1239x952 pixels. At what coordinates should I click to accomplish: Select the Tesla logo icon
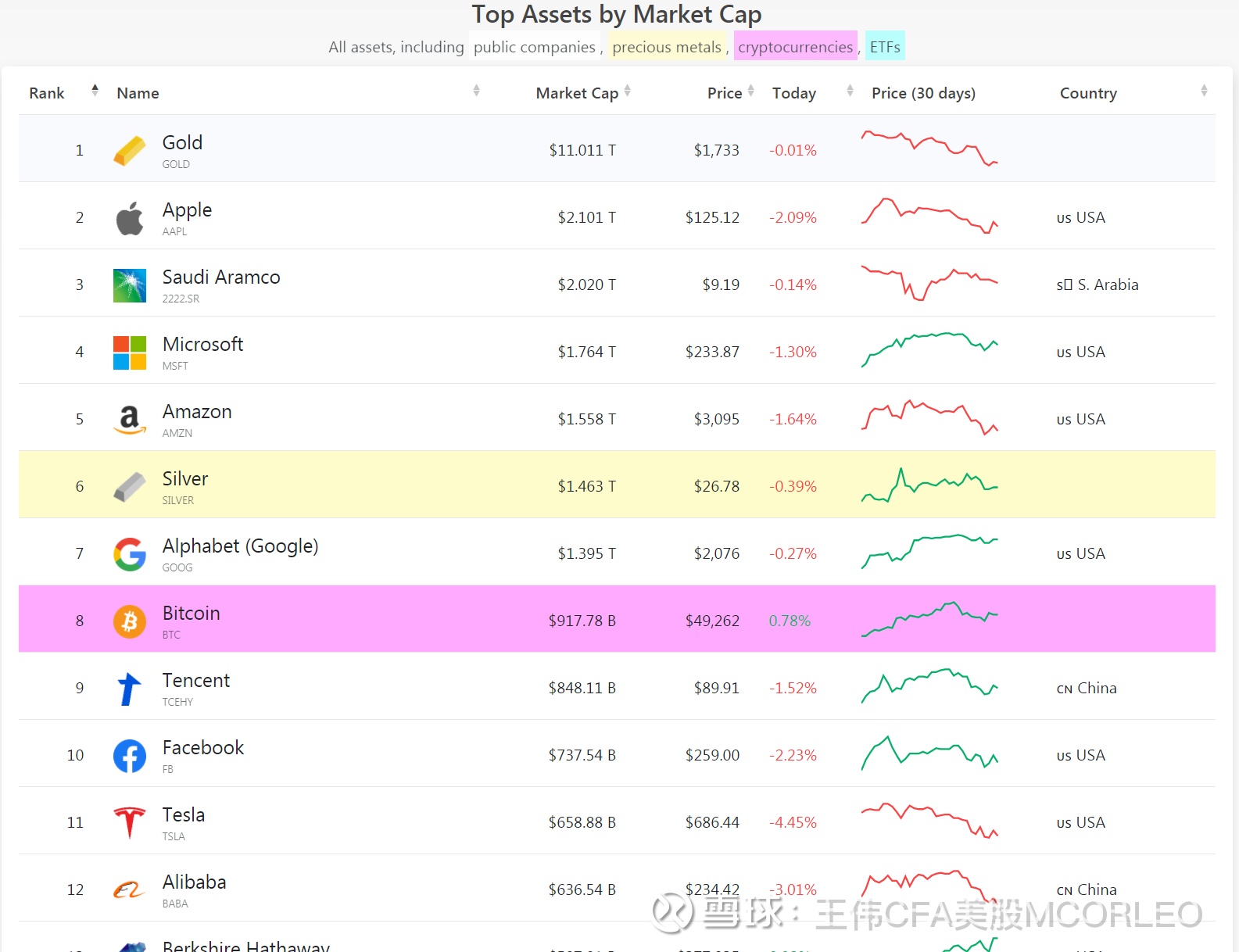click(130, 823)
